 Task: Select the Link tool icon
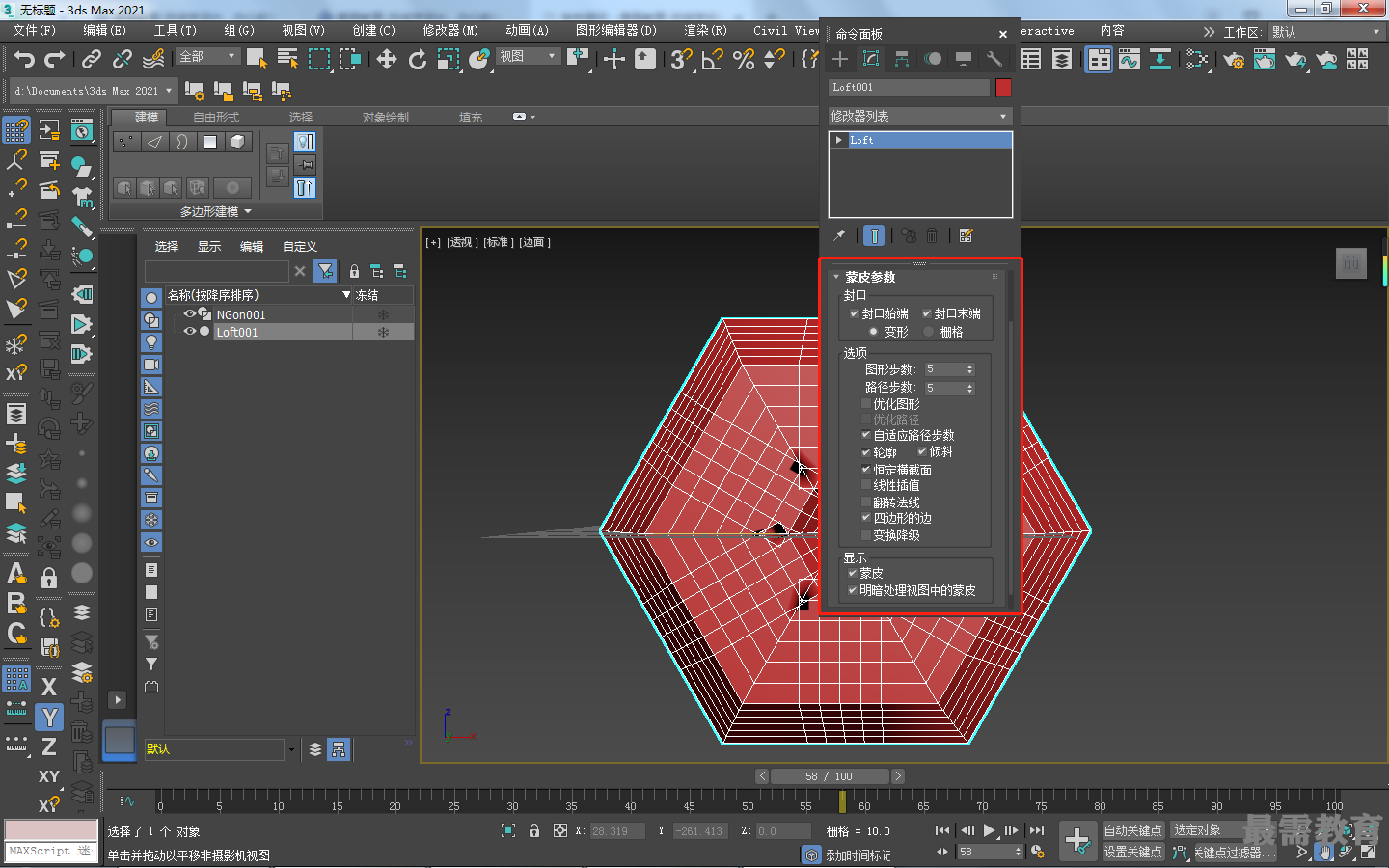pos(92,60)
